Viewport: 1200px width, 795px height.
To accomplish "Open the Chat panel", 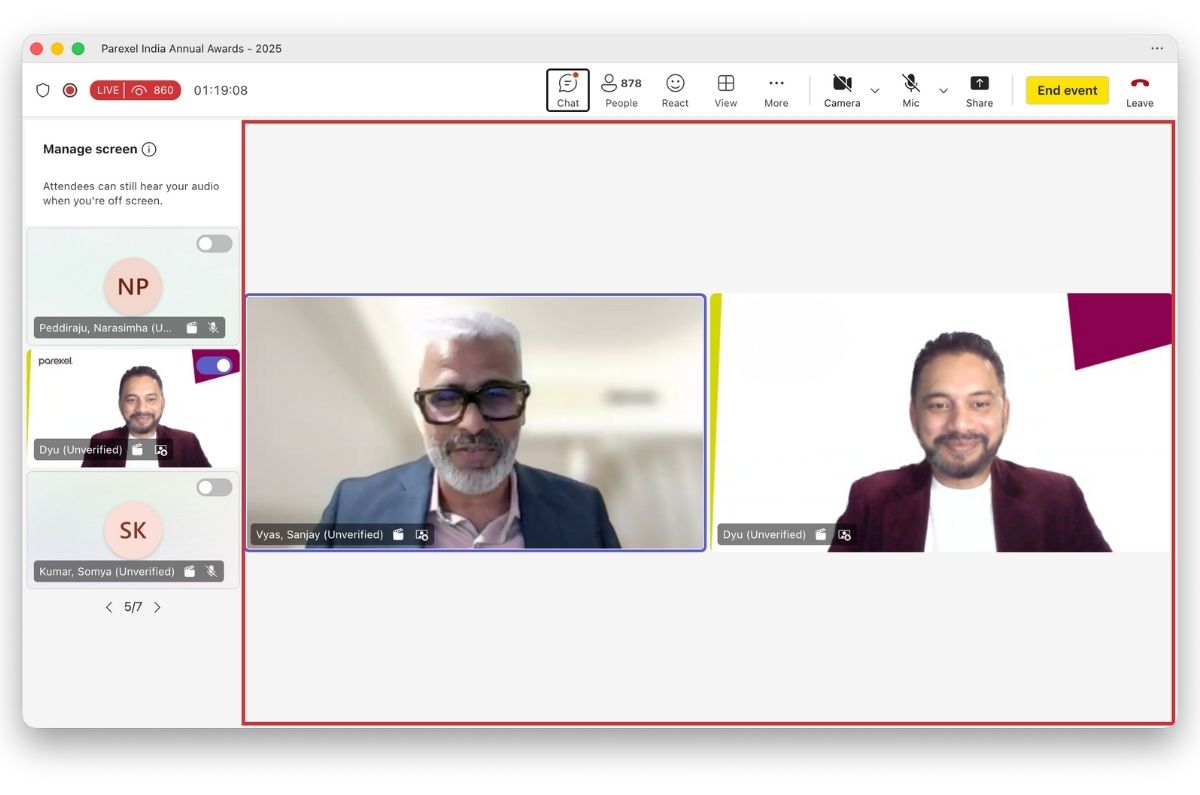I will pyautogui.click(x=568, y=90).
